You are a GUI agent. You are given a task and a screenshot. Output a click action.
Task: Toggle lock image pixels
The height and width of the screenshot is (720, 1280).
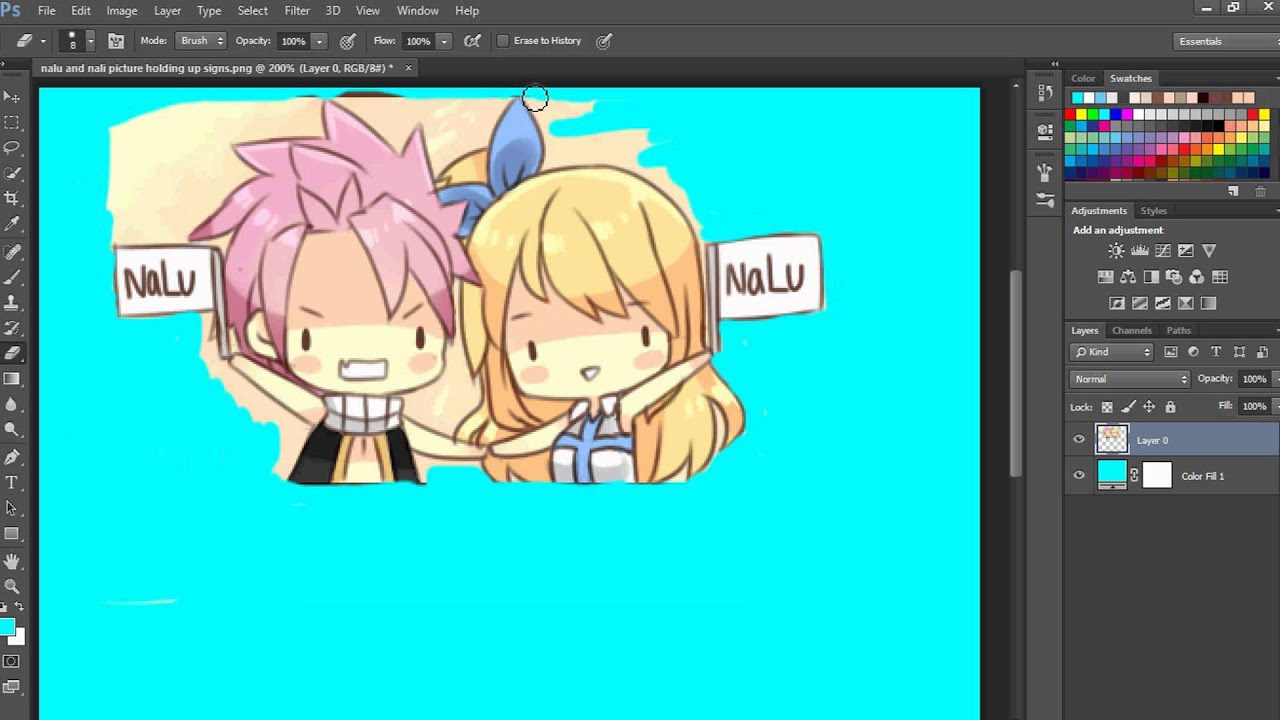1128,407
